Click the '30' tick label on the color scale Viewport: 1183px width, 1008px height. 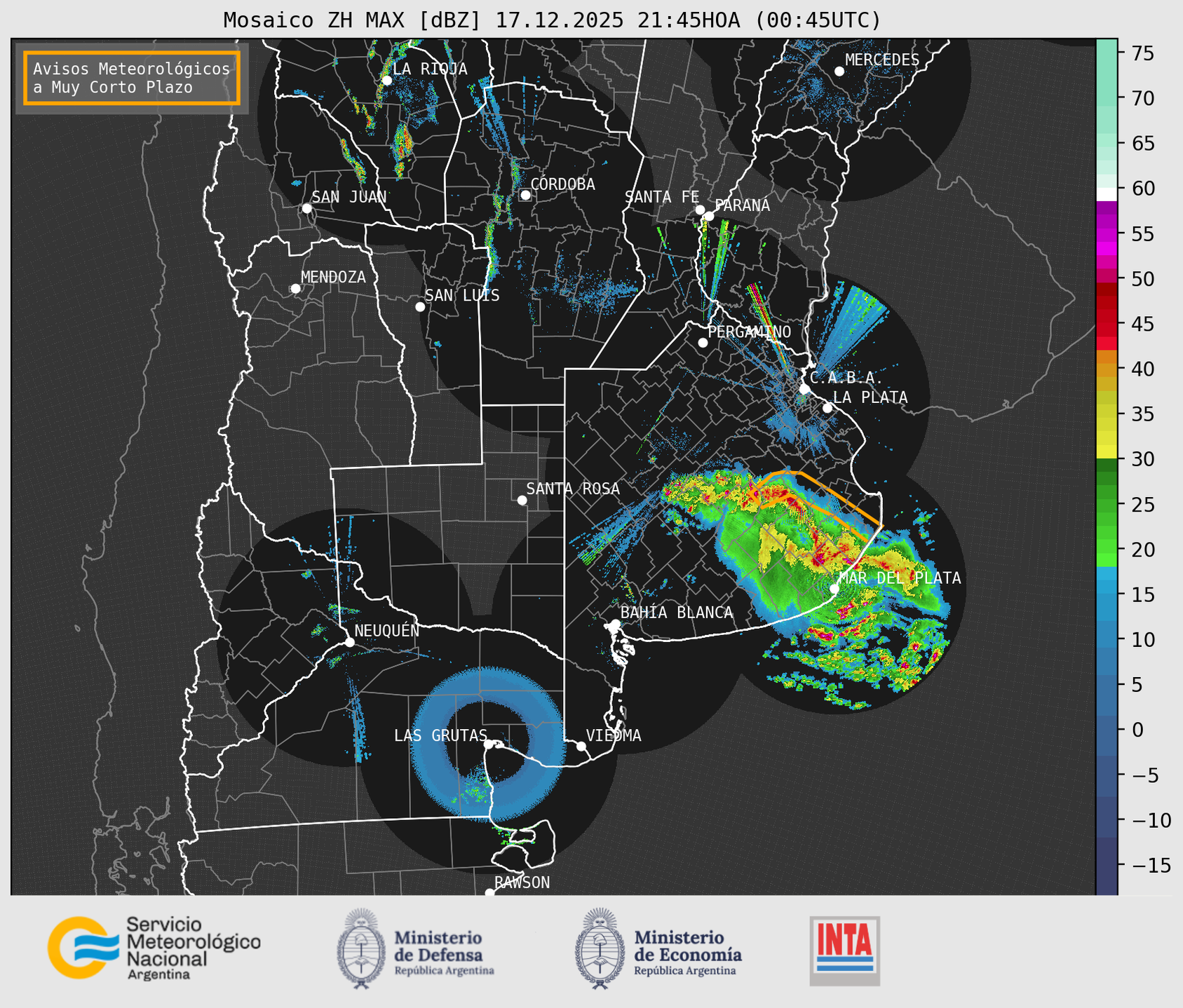click(x=1142, y=459)
